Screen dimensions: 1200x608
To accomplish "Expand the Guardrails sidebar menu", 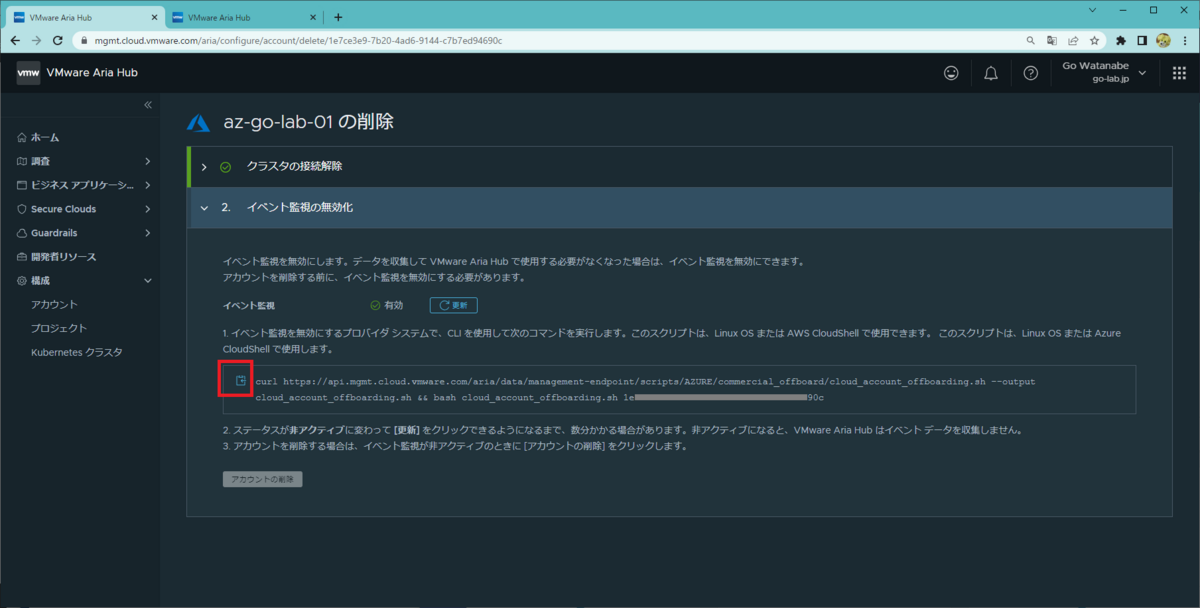I will tap(147, 233).
